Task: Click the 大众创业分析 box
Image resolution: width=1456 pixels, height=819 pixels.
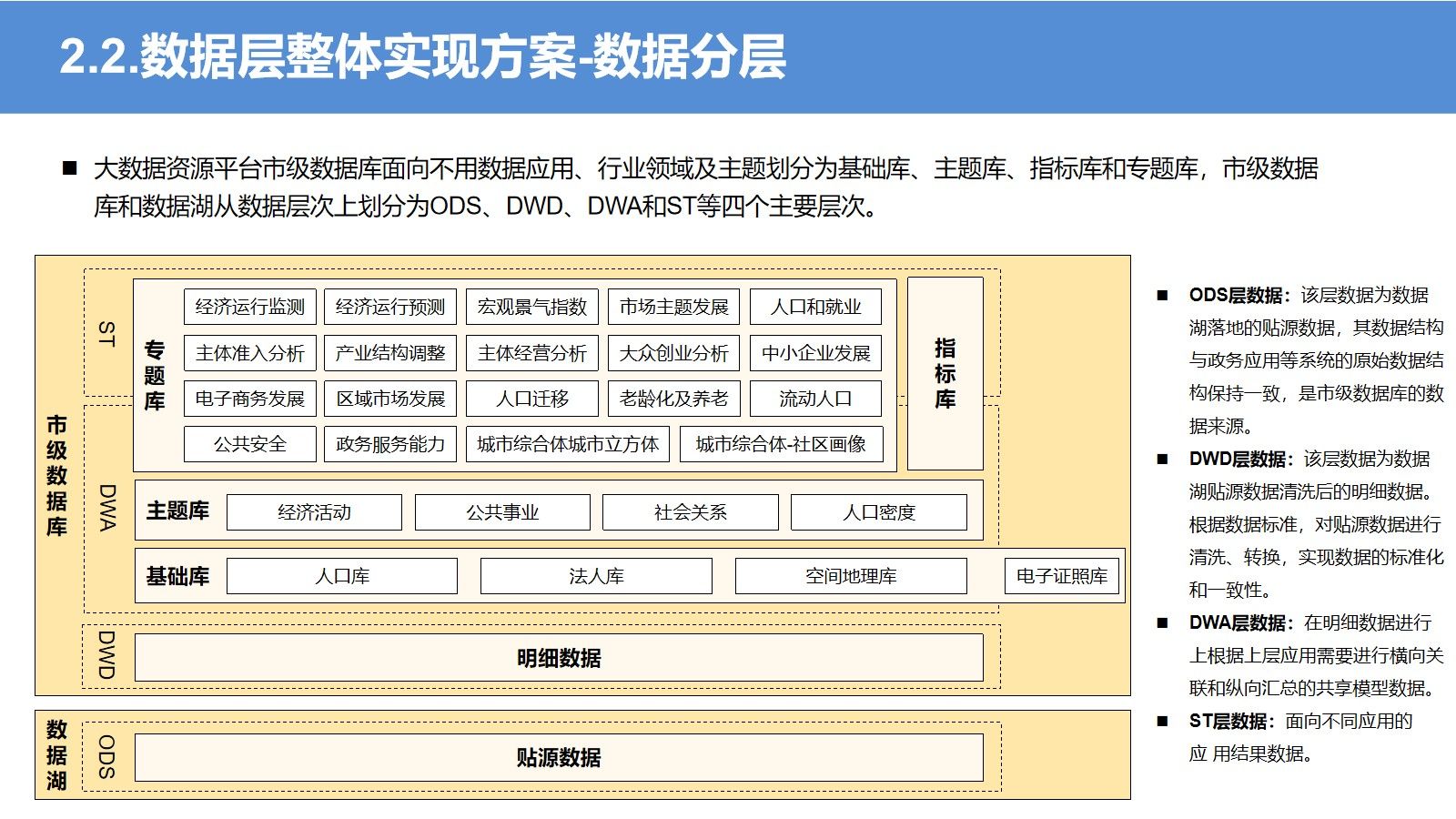Action: [x=674, y=353]
